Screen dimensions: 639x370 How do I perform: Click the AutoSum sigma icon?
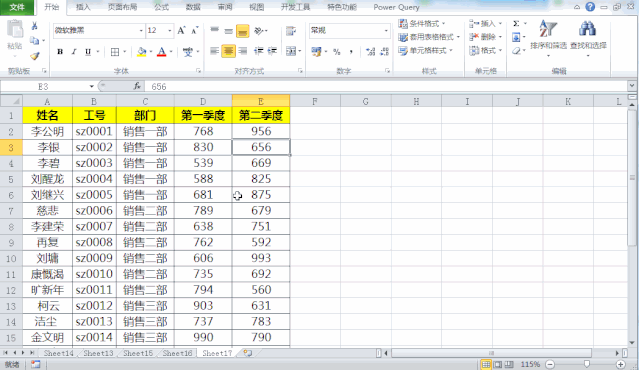tap(516, 24)
